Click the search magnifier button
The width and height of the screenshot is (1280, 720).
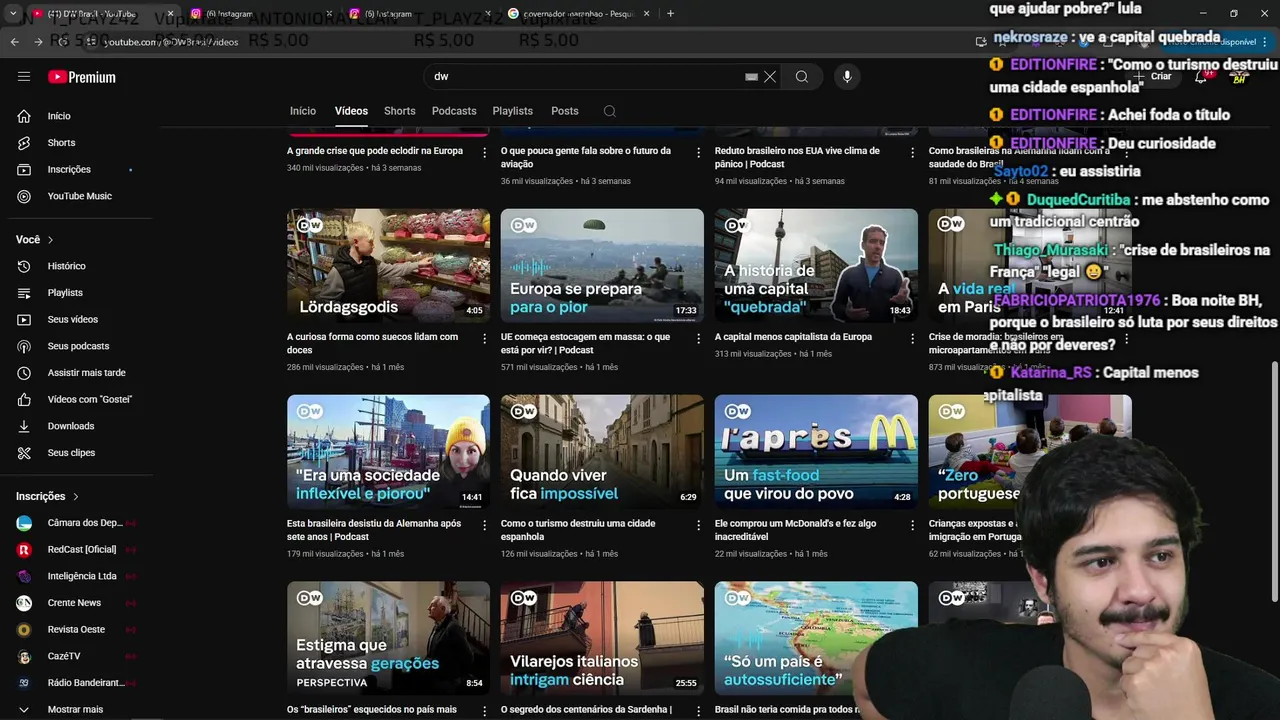click(x=802, y=77)
